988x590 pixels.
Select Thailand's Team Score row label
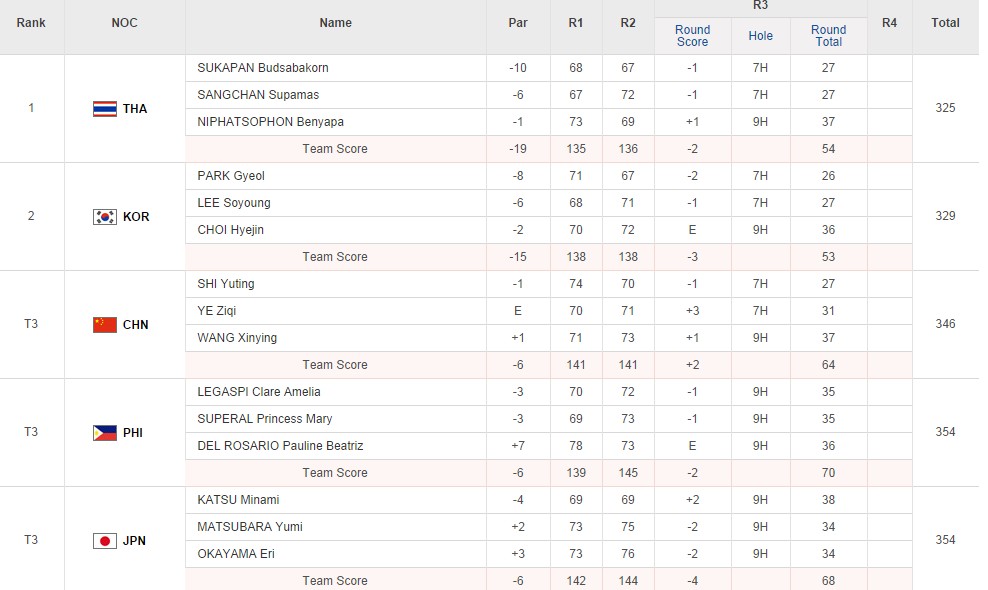coord(335,149)
